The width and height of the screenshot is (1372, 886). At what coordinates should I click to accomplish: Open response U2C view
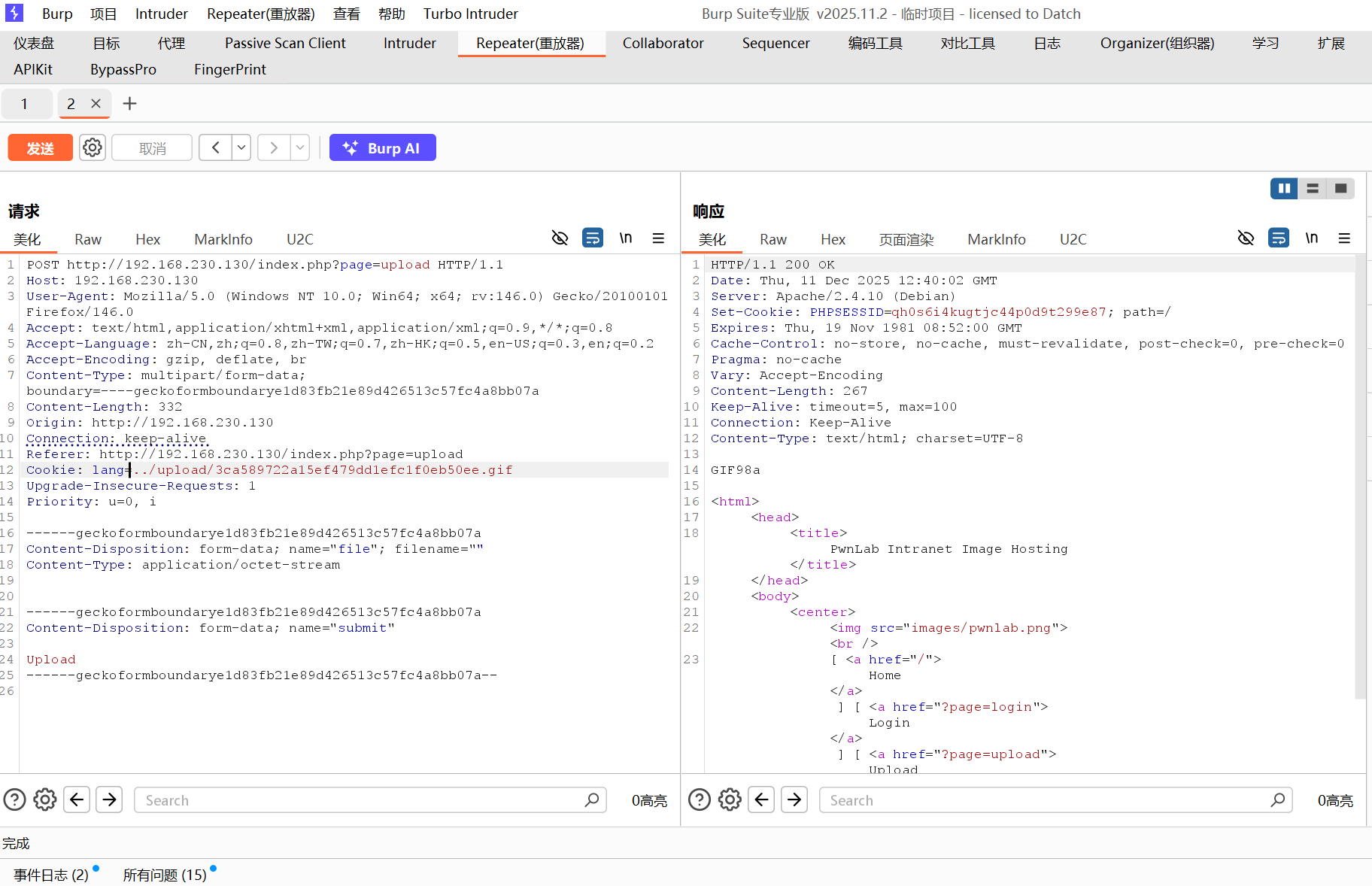tap(1073, 239)
